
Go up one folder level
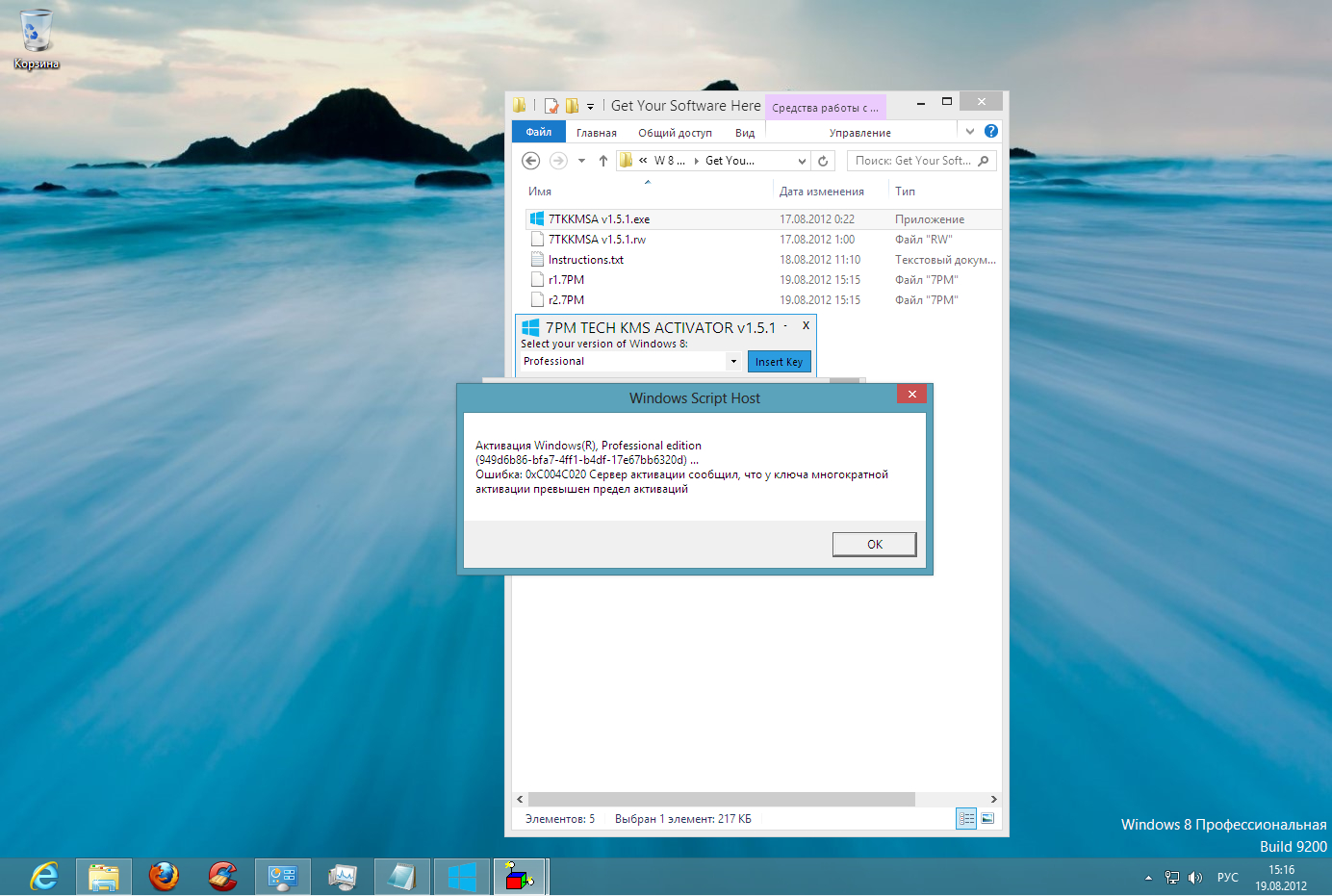point(603,161)
